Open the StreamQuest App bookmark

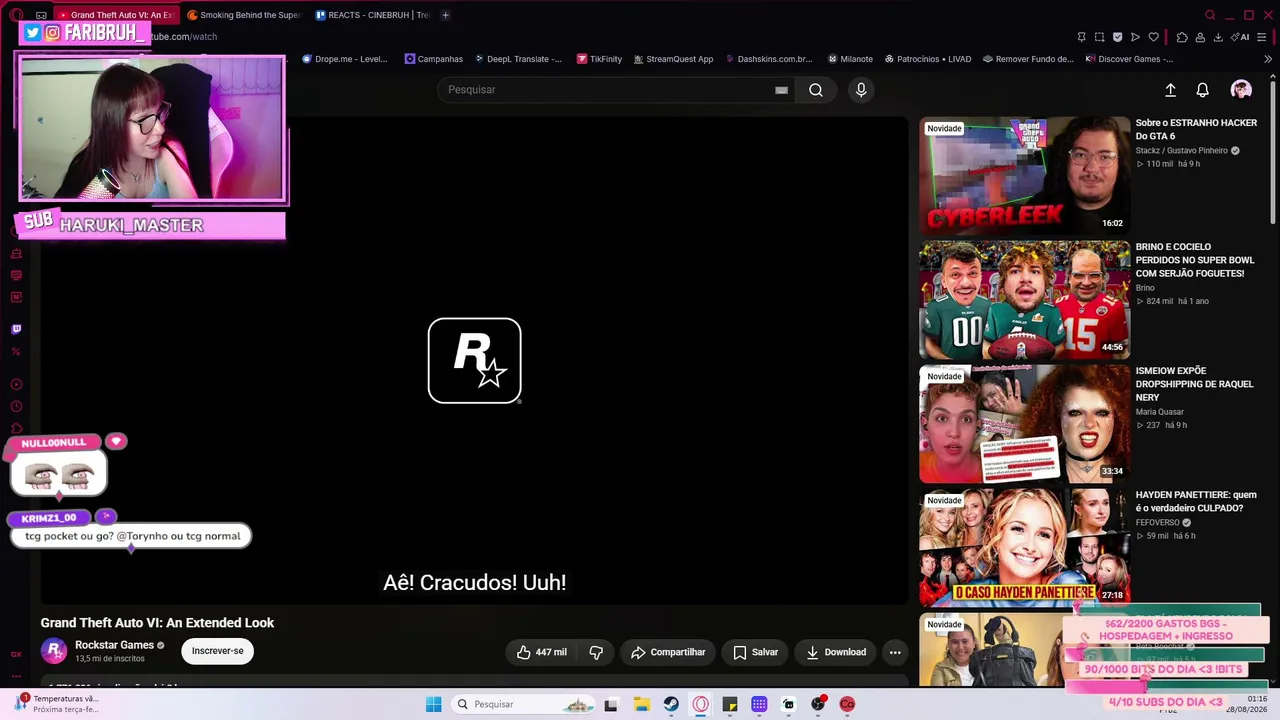[673, 59]
